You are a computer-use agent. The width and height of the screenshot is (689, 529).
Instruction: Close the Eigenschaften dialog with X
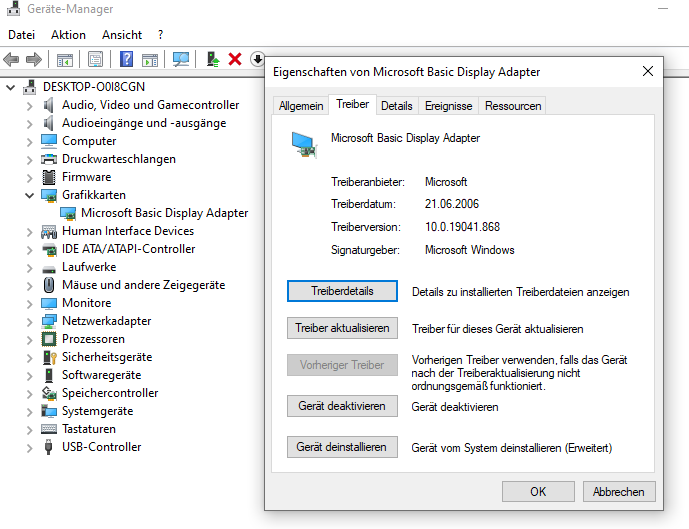point(648,71)
